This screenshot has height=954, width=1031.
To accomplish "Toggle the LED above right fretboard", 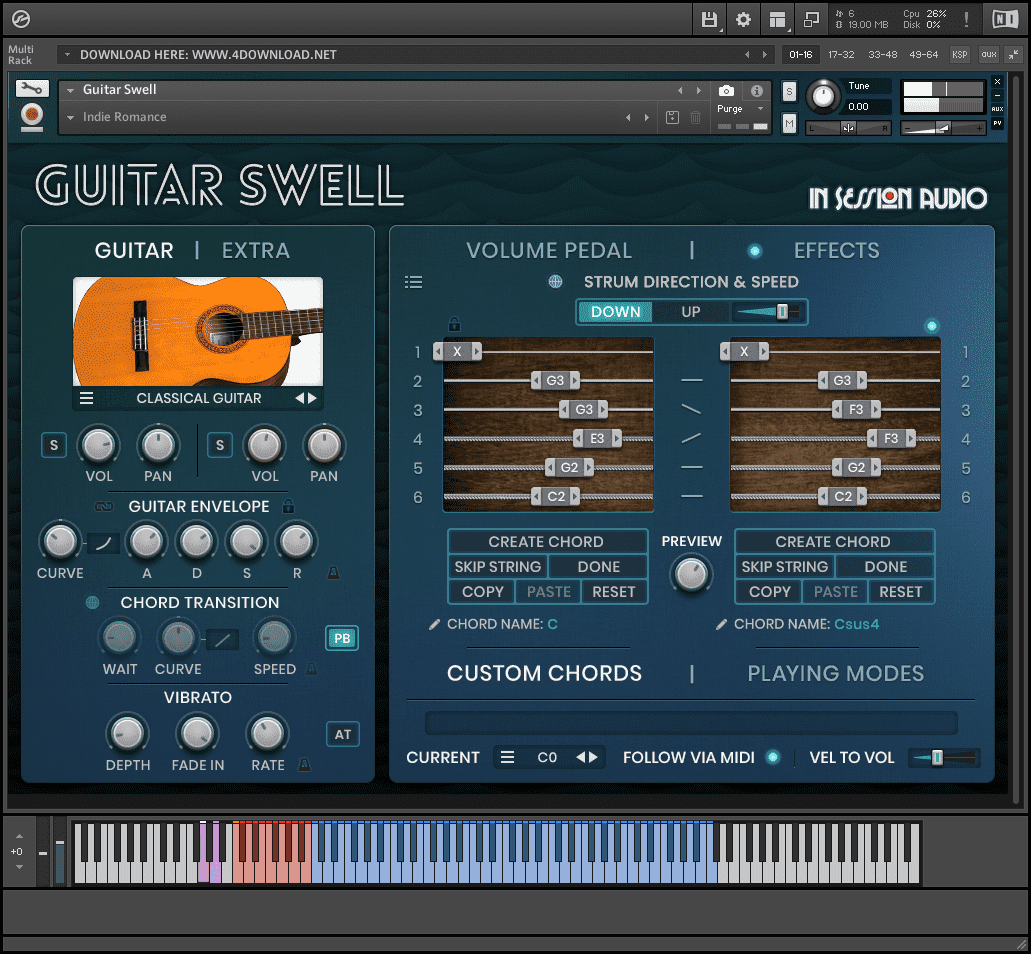I will (x=932, y=325).
